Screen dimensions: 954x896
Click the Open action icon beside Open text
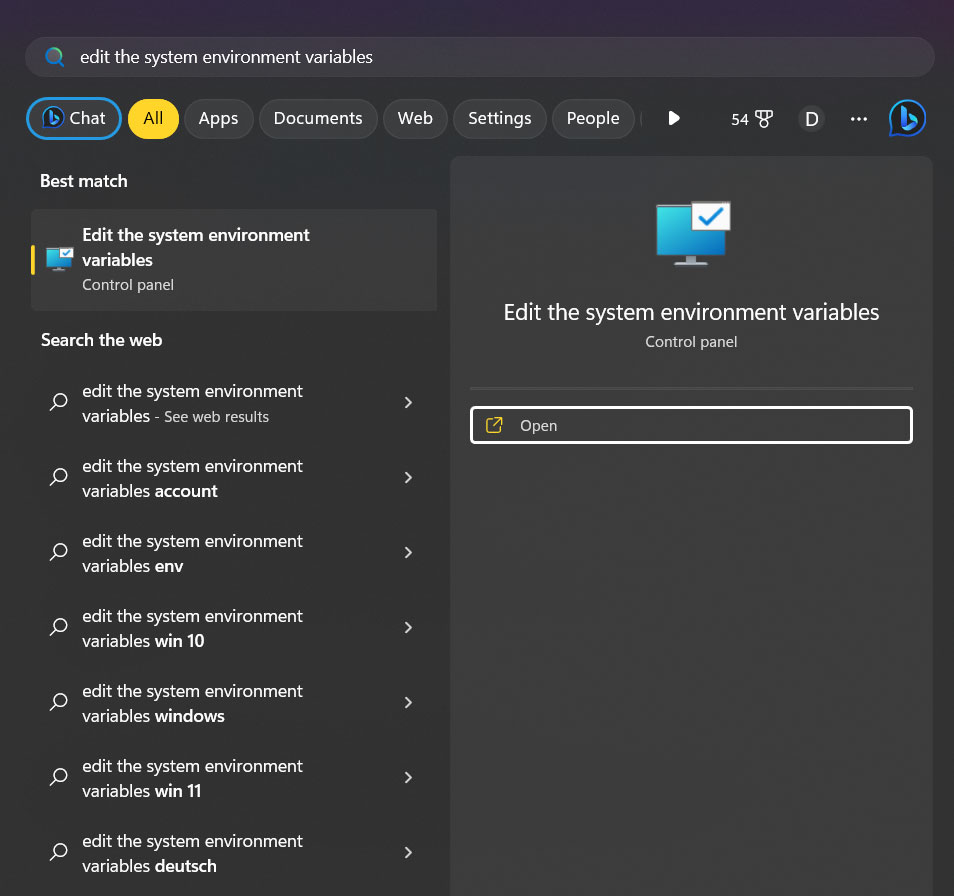494,425
